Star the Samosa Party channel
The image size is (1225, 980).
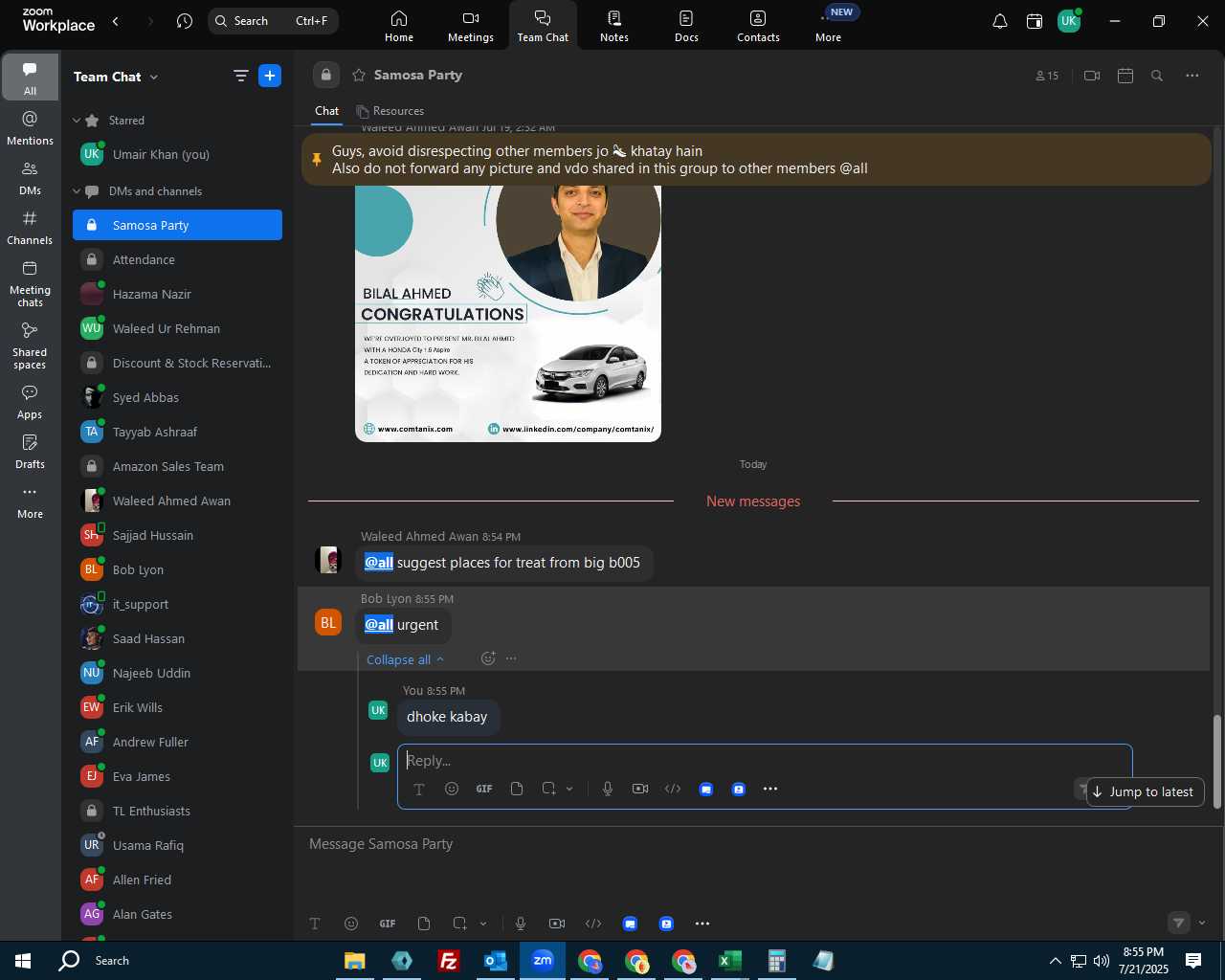[359, 75]
